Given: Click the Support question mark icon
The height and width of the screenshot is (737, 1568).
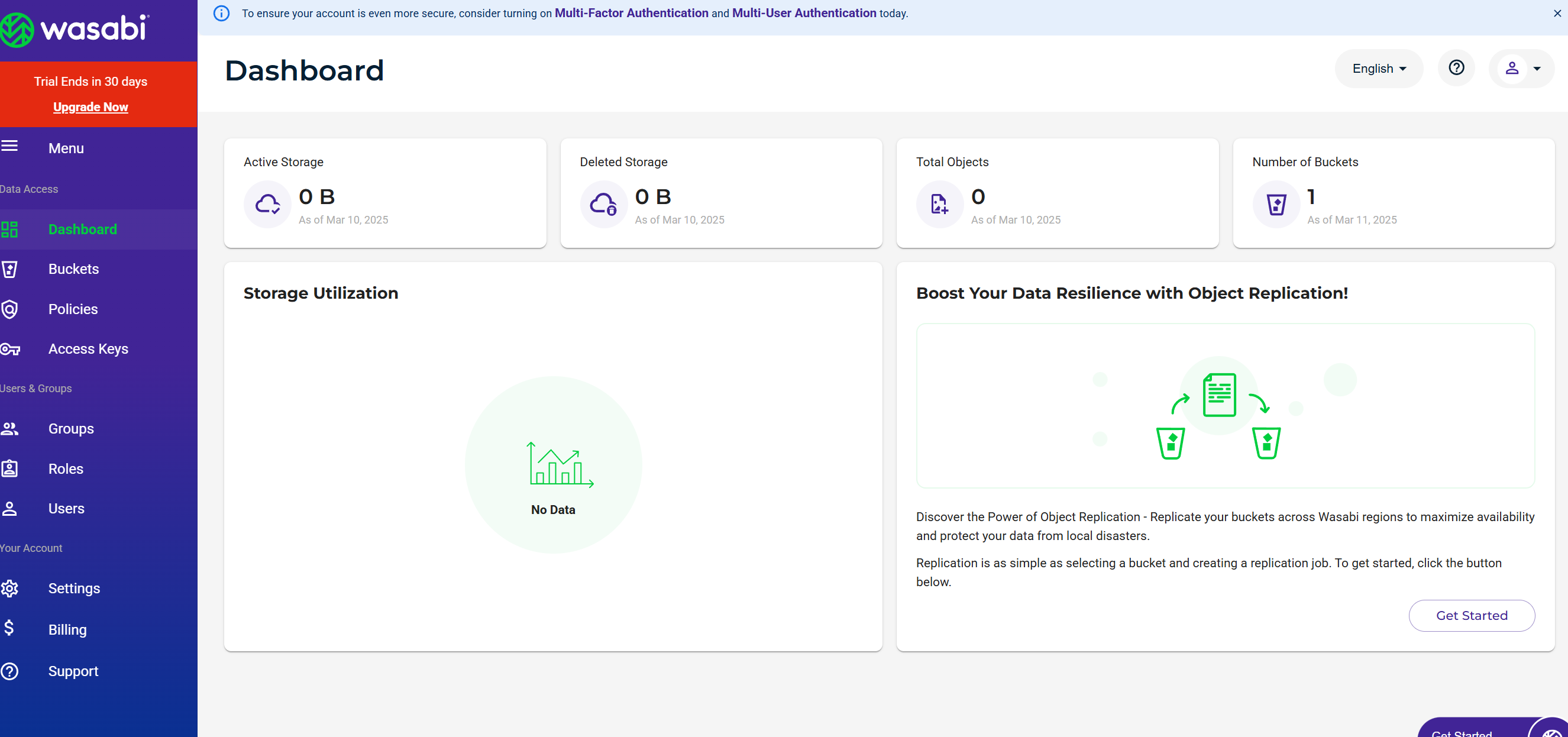Looking at the screenshot, I should tap(9, 671).
